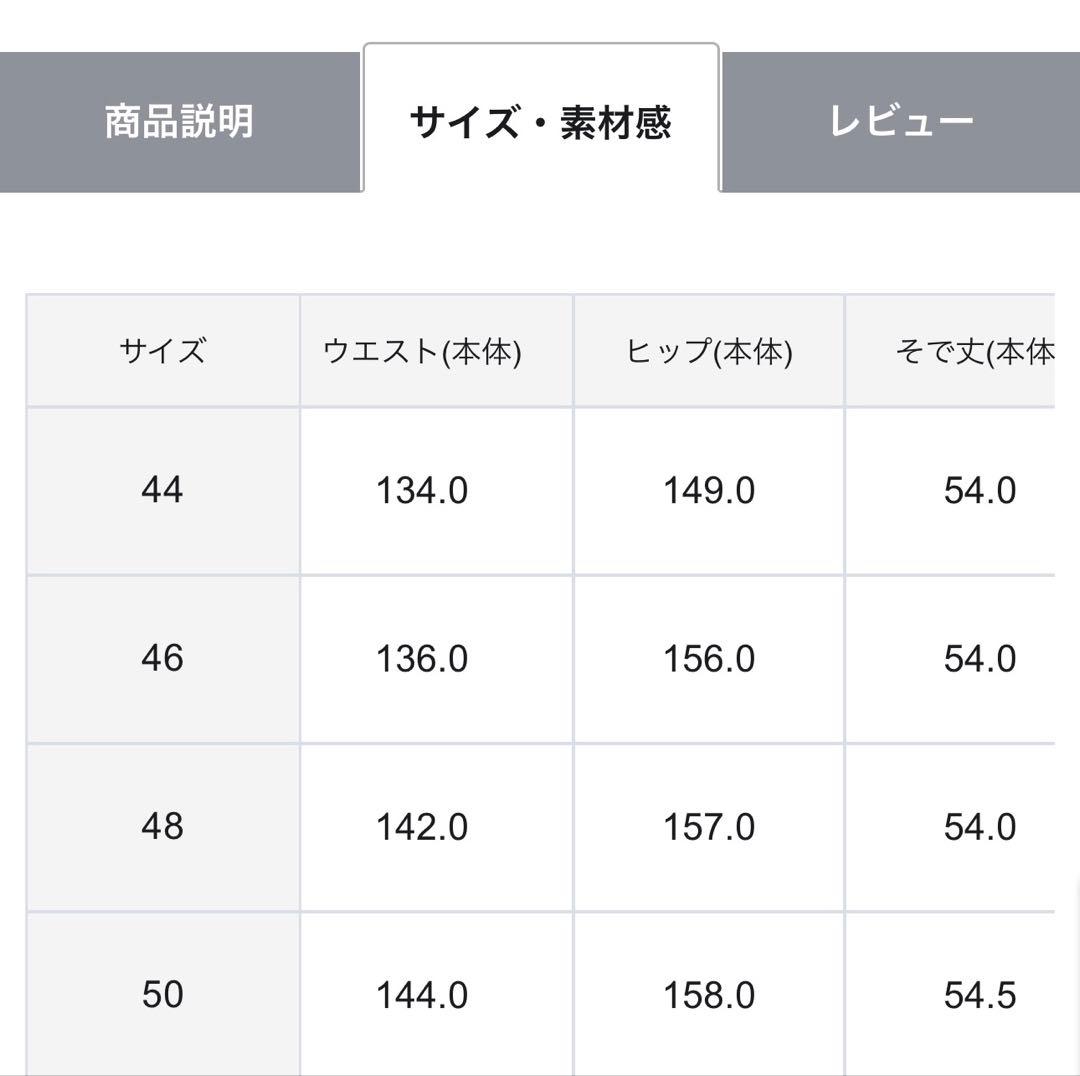Click the hip value 156.0
The width and height of the screenshot is (1080, 1076).
[x=708, y=659]
